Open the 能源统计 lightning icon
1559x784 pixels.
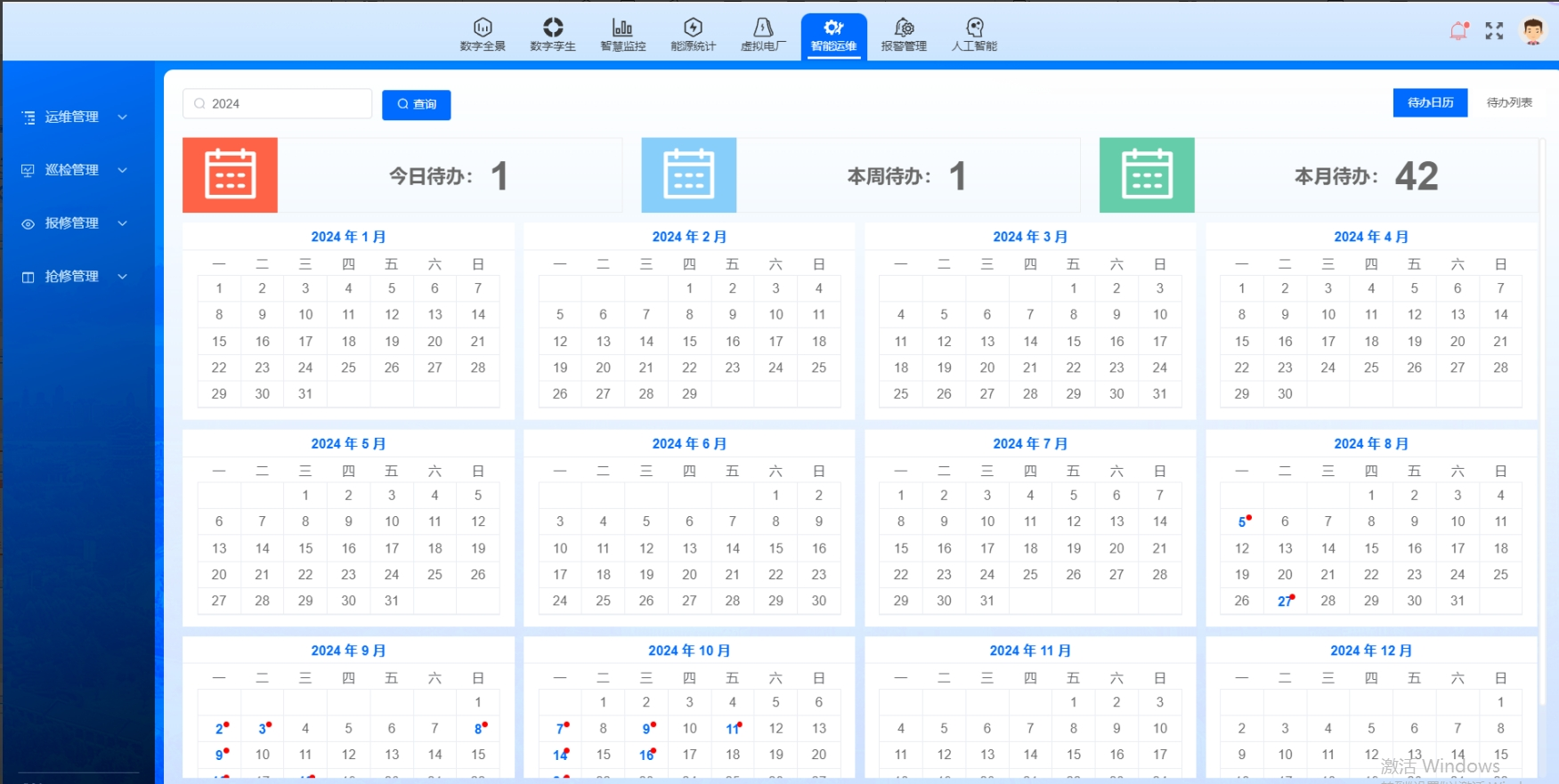(694, 28)
